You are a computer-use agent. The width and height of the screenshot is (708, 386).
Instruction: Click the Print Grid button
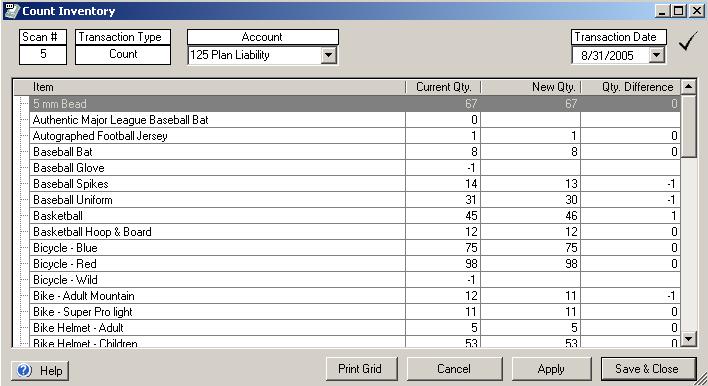pyautogui.click(x=362, y=369)
